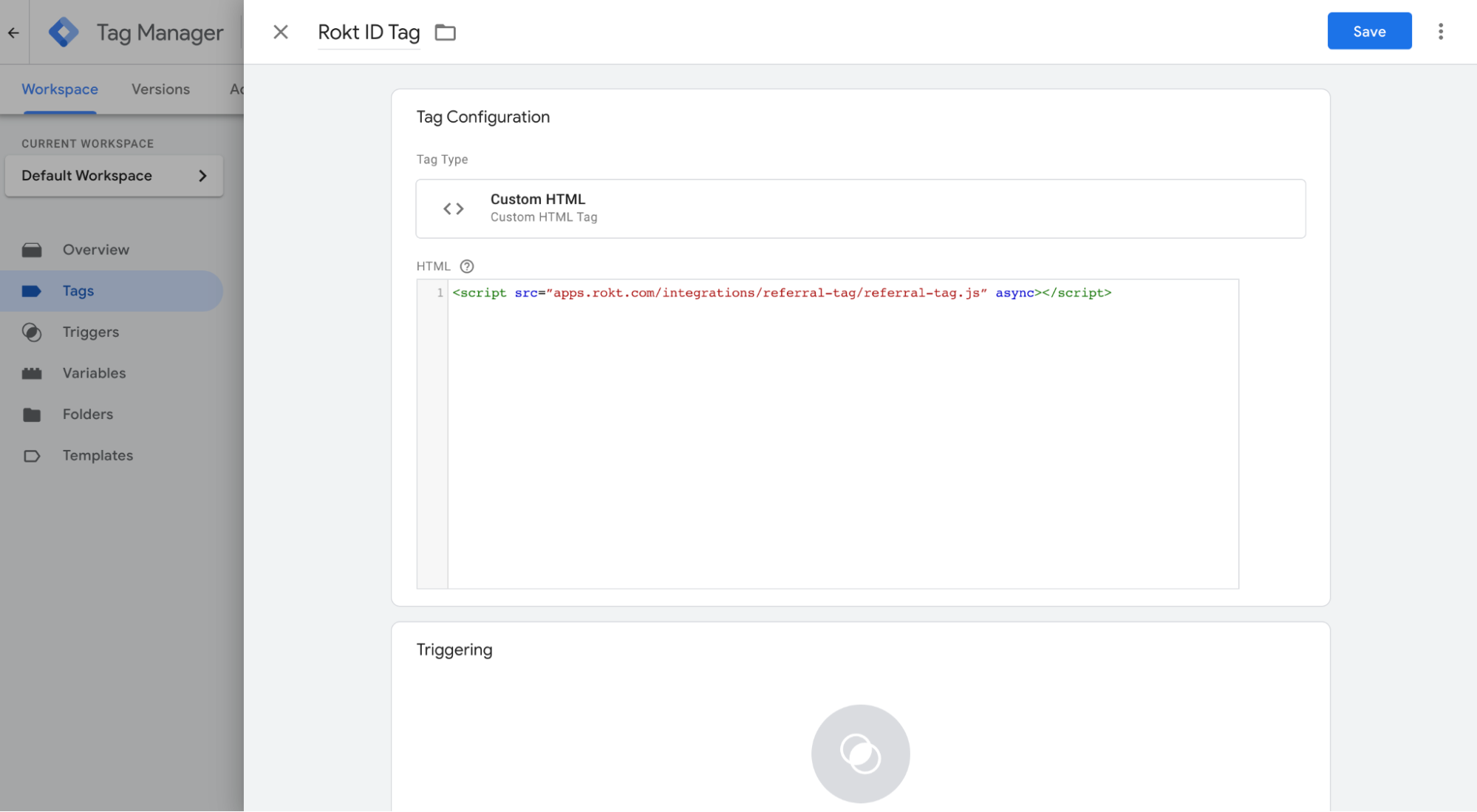Save the Rokt ID Tag
The width and height of the screenshot is (1477, 812).
pos(1369,31)
